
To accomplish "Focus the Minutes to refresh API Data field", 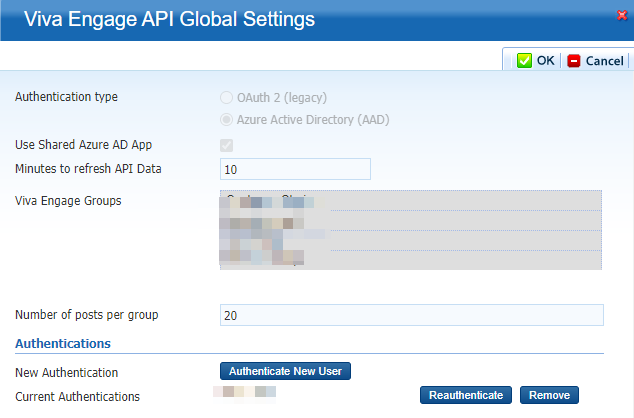I will 295,169.
